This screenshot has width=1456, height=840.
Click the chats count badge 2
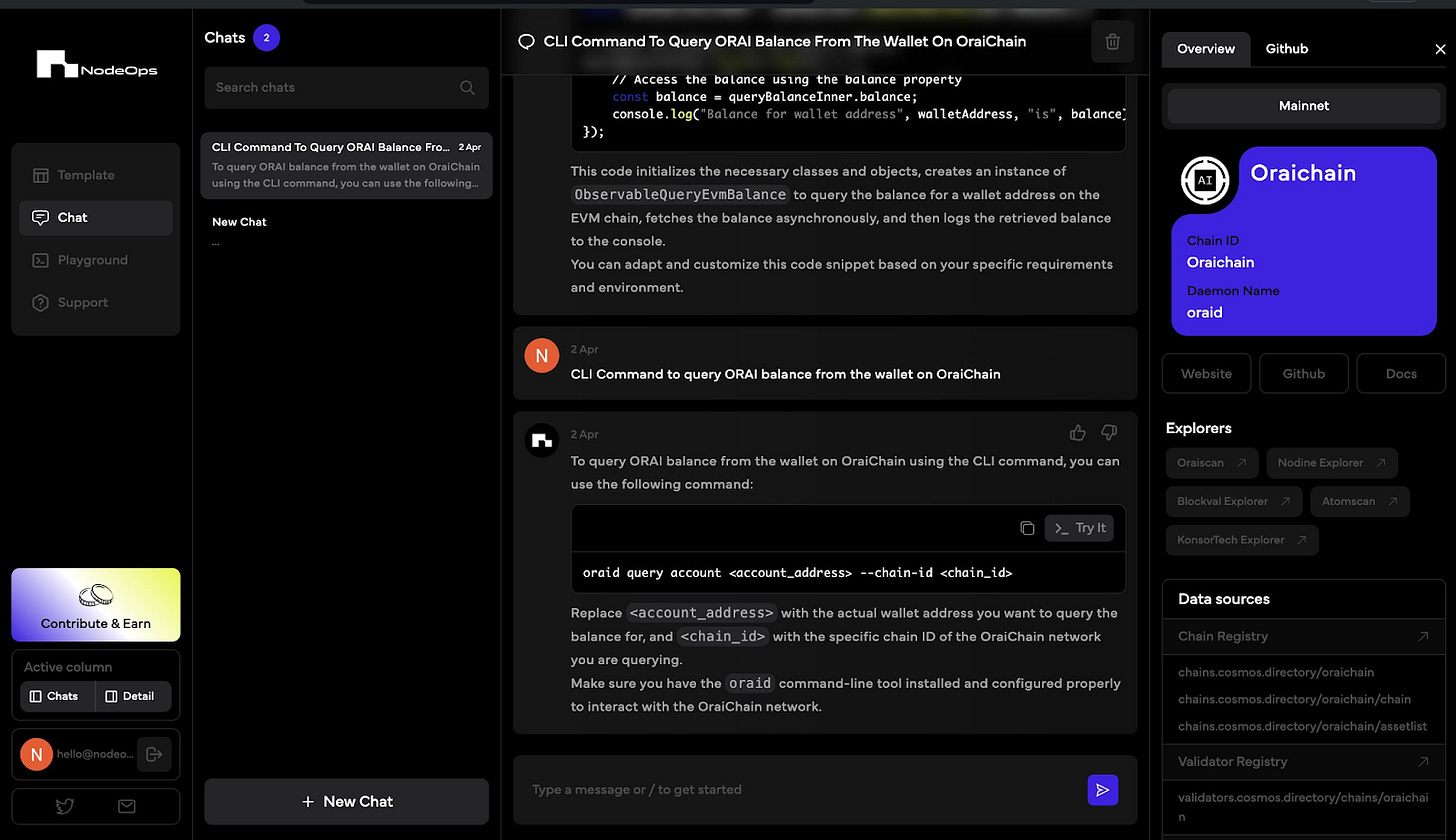click(266, 38)
